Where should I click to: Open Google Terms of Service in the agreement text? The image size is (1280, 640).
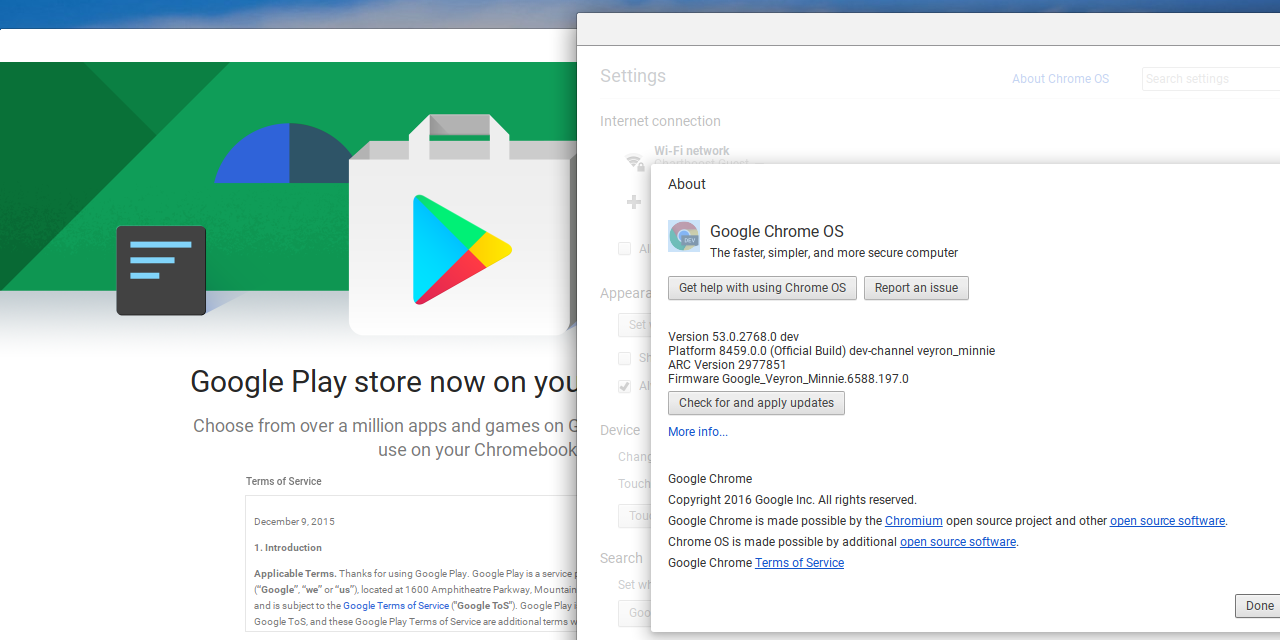click(395, 605)
